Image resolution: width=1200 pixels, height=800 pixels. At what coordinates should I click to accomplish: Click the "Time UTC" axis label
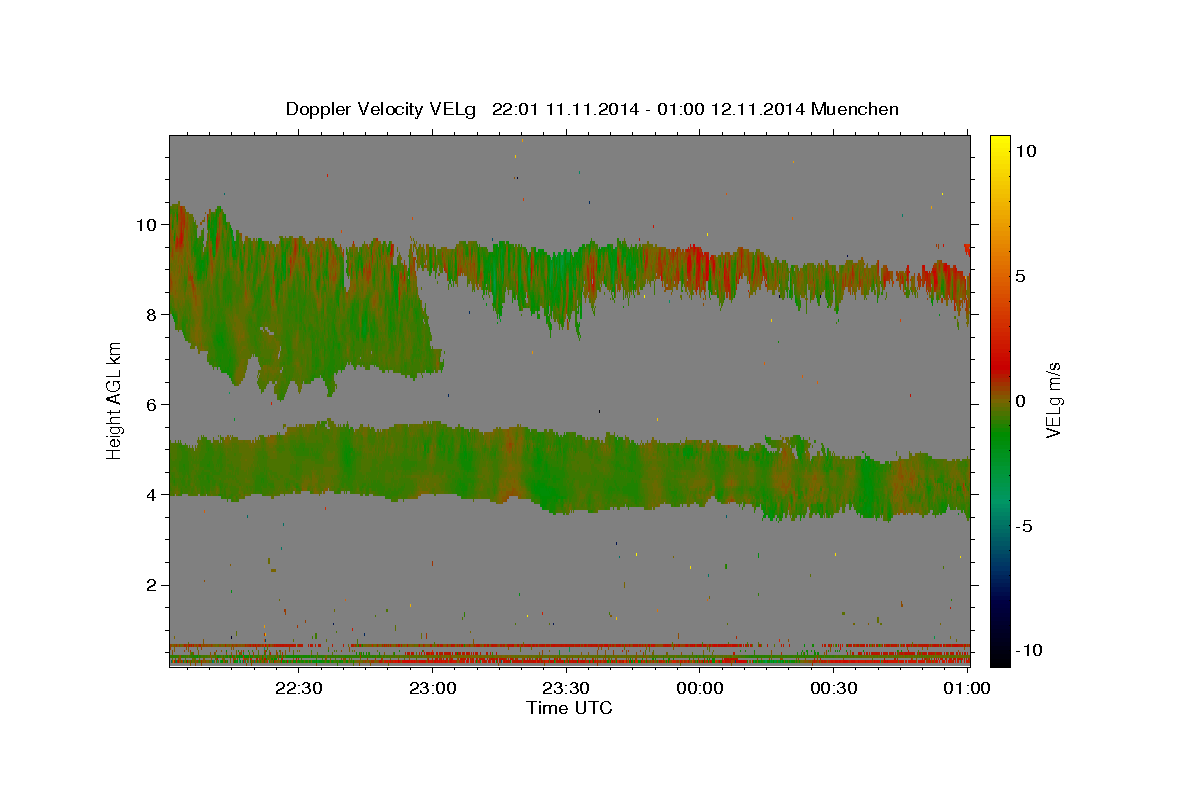tap(569, 708)
